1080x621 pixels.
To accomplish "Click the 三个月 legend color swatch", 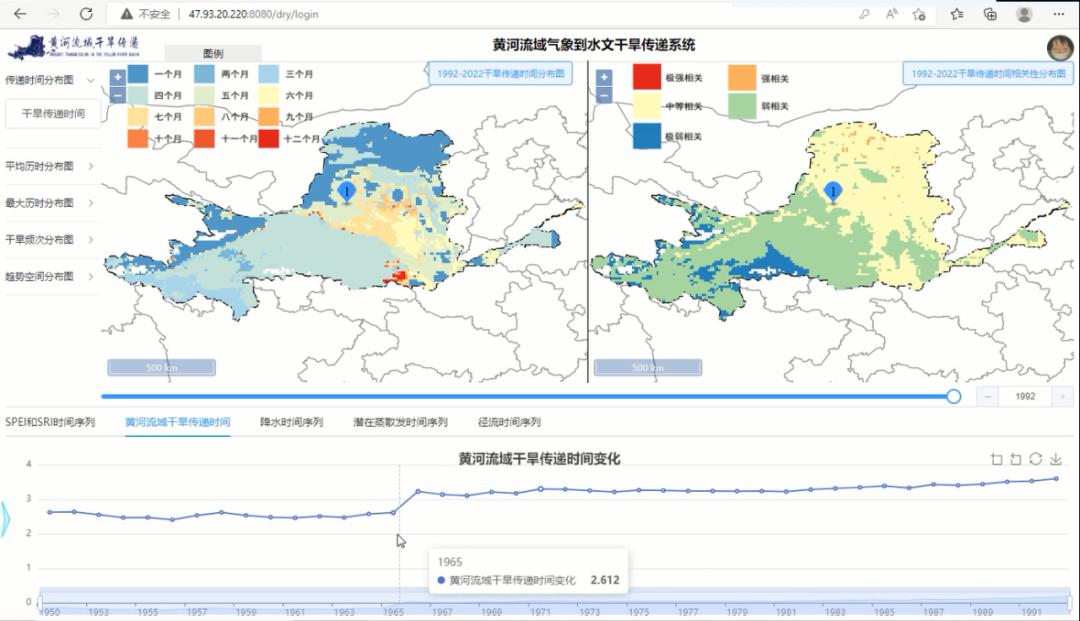I will click(269, 74).
